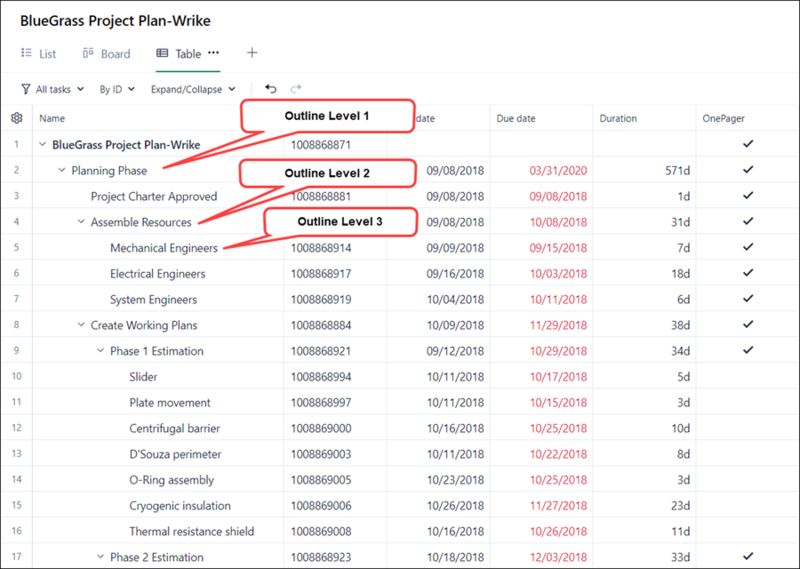The image size is (800, 569).
Task: Click the undo arrow icon
Action: tap(270, 89)
